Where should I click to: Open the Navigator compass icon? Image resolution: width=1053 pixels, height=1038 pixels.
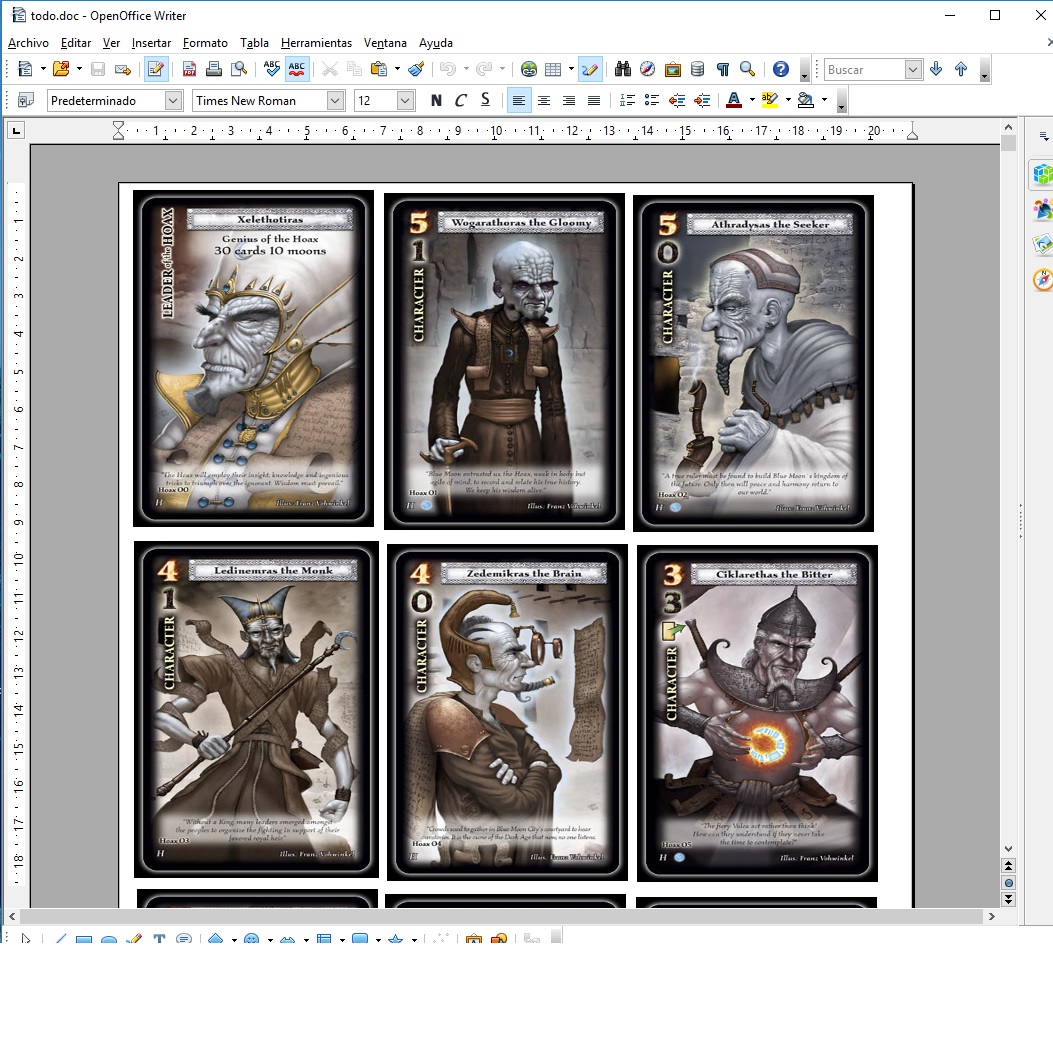(647, 69)
